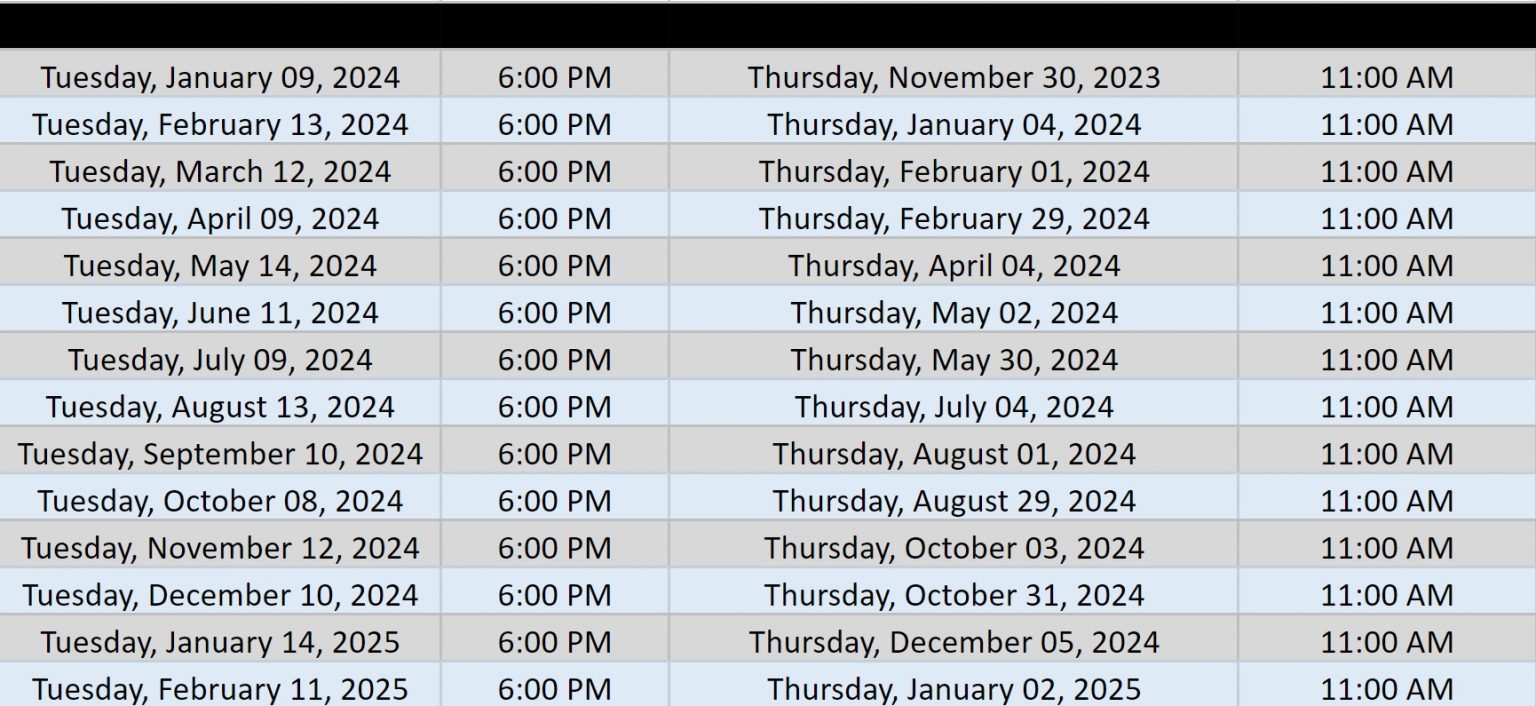Click the Thursday, May 02, 2024 cell
Viewport: 1536px width, 706px height.
coord(953,313)
